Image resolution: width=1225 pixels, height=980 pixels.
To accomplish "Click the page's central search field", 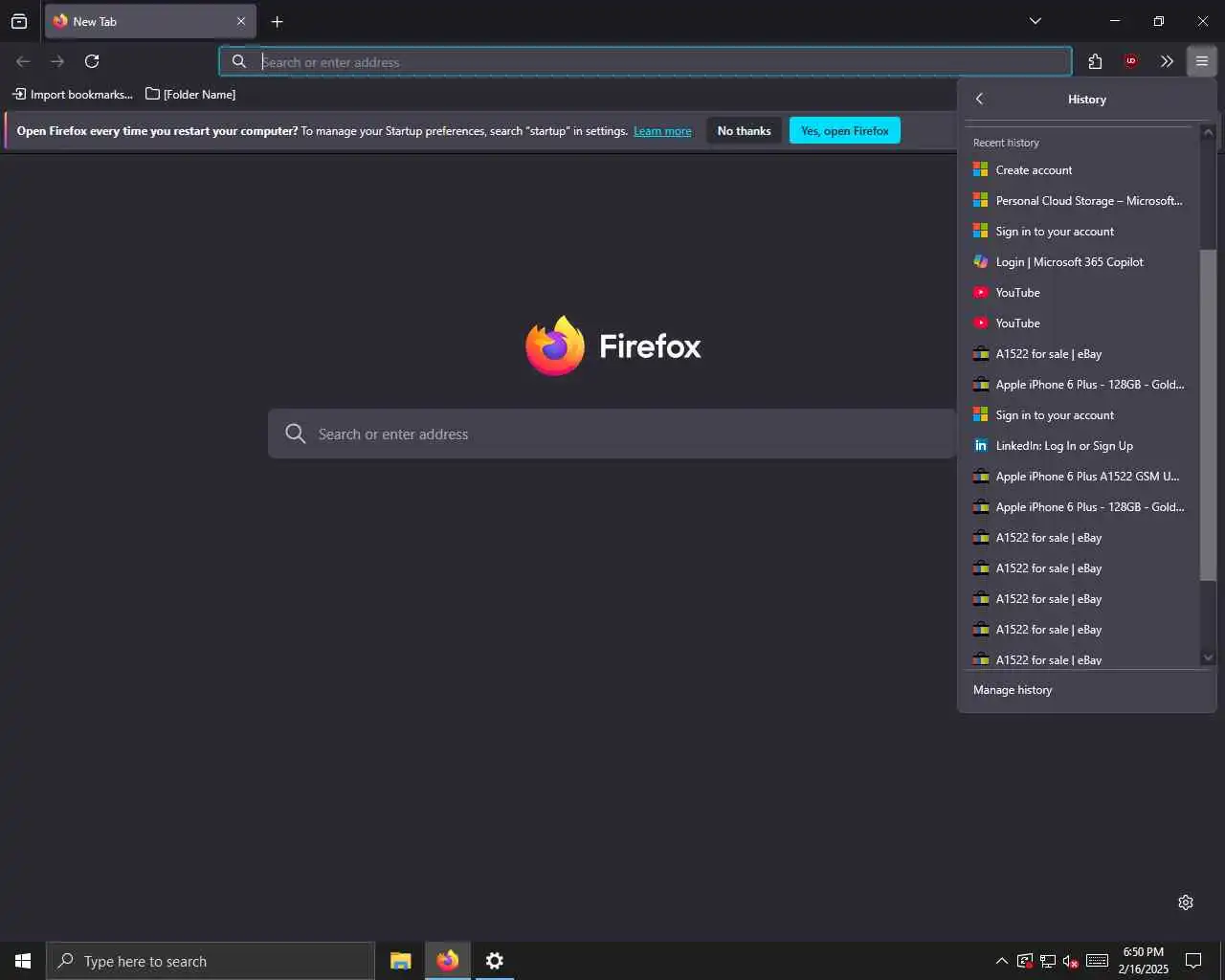I will point(612,434).
